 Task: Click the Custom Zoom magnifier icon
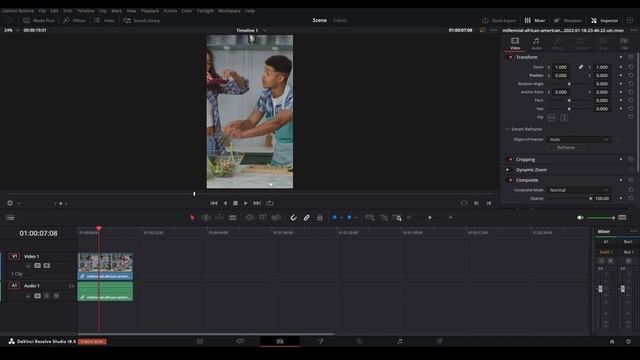(397, 218)
